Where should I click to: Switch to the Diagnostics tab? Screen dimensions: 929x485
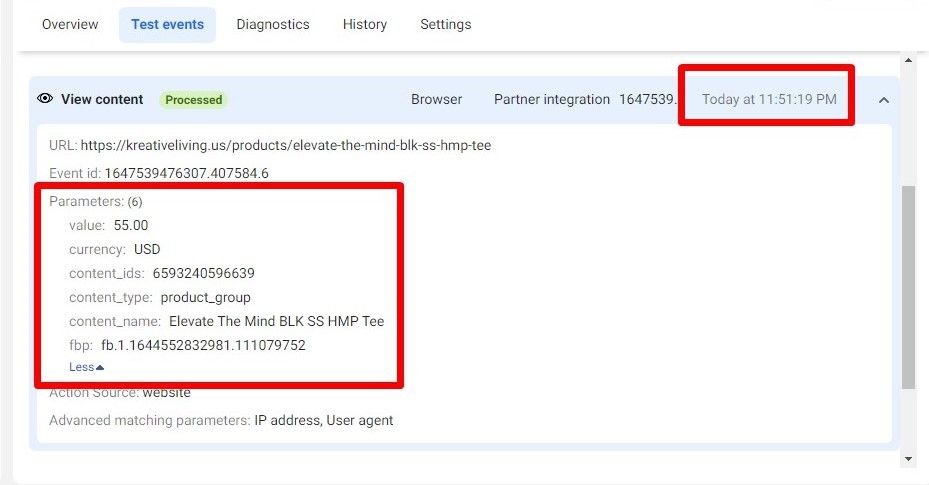tap(273, 24)
